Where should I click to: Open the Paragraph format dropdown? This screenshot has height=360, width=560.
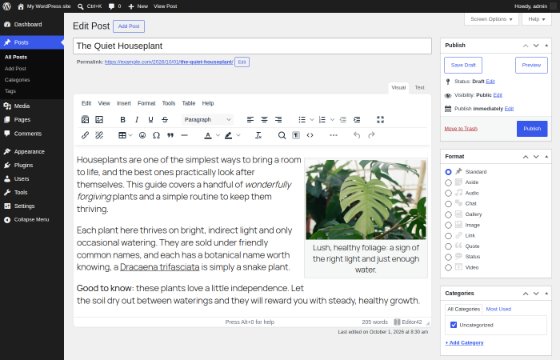208,120
